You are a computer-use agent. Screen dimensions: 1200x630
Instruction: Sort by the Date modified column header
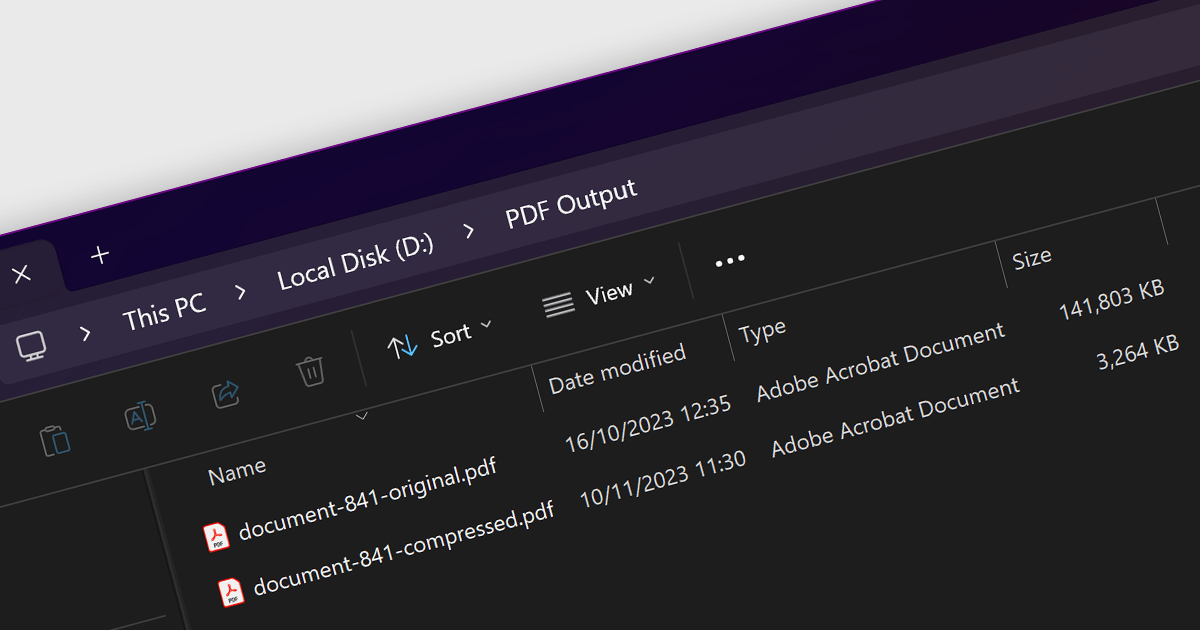pyautogui.click(x=617, y=368)
